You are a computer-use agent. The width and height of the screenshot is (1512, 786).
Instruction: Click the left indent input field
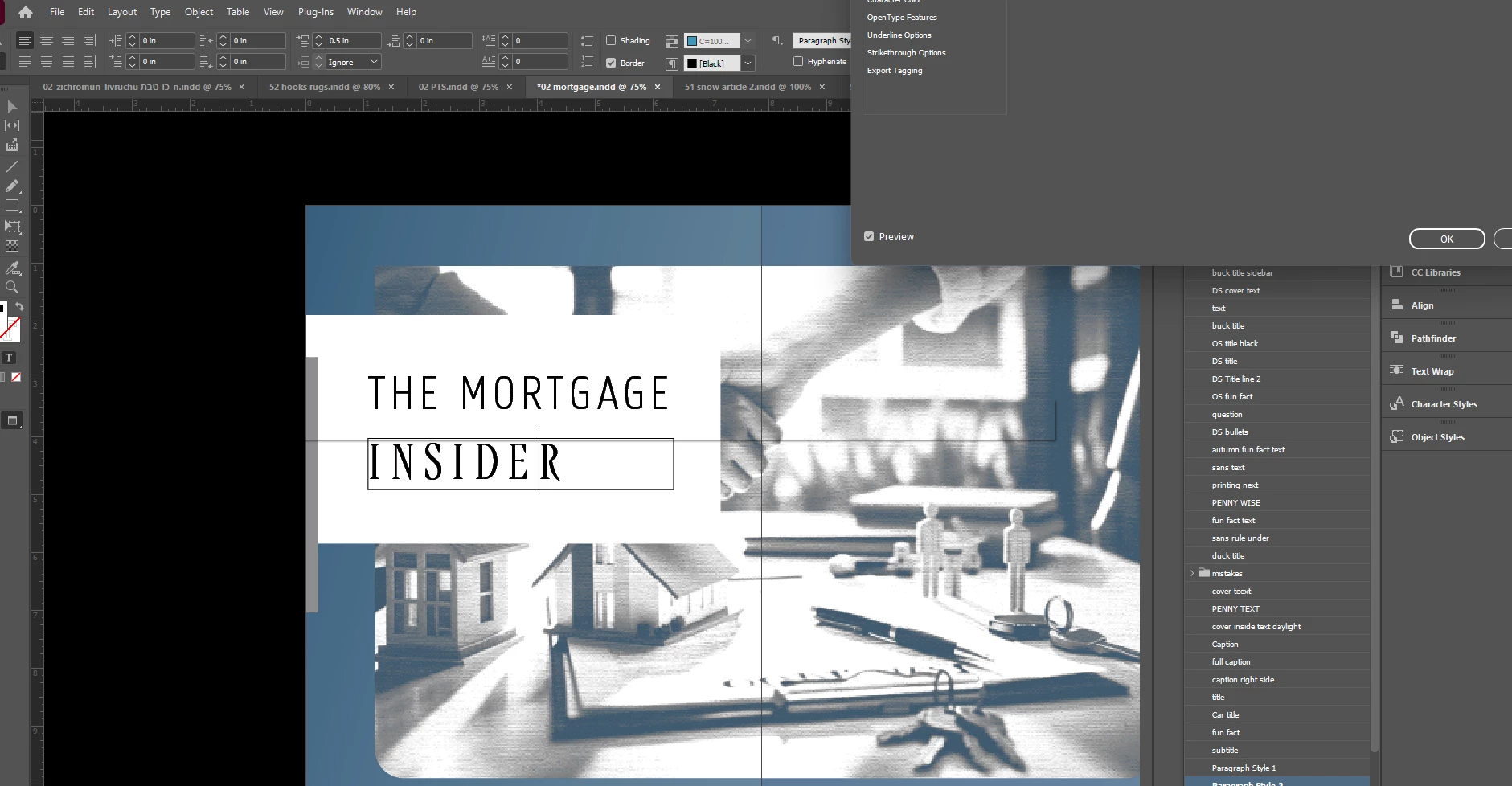coord(166,40)
